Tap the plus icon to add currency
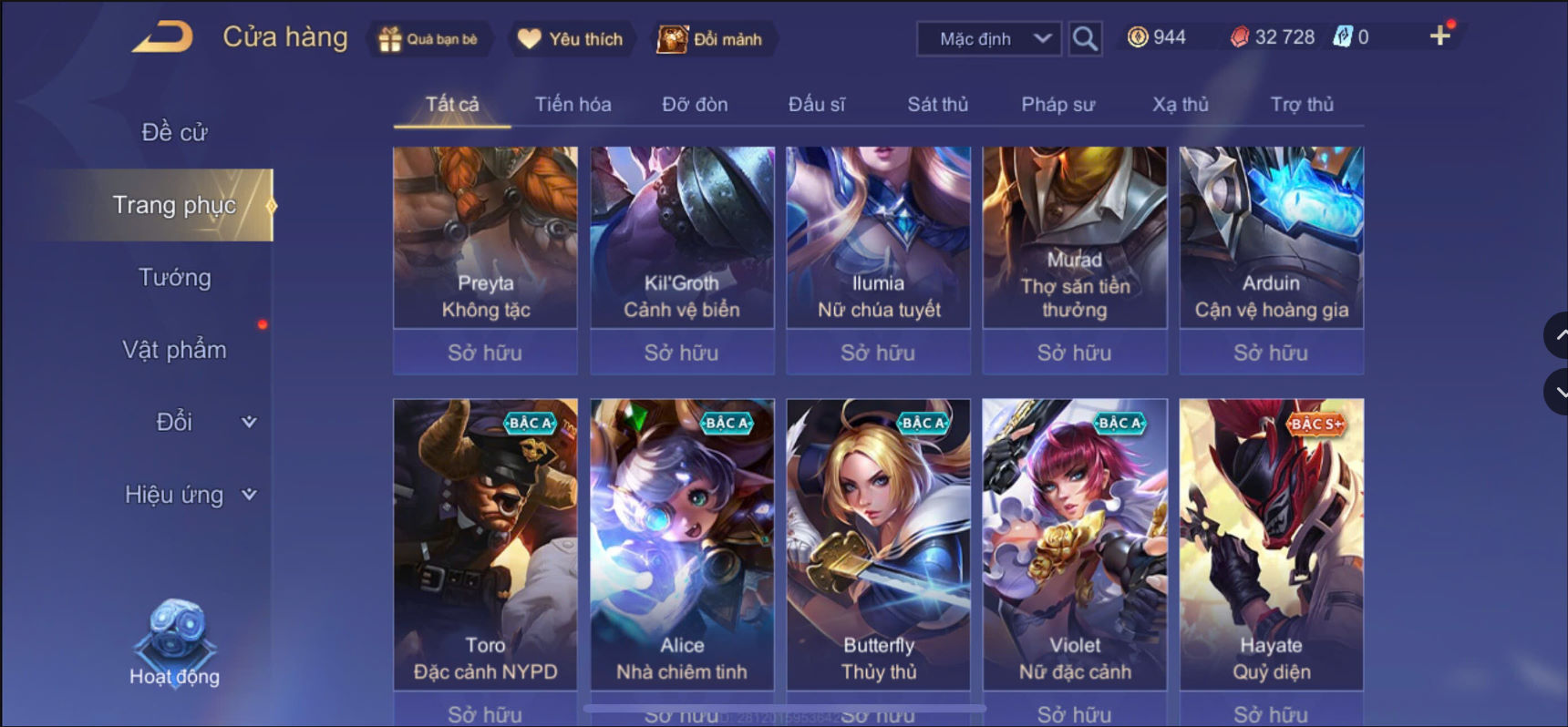 tap(1439, 36)
